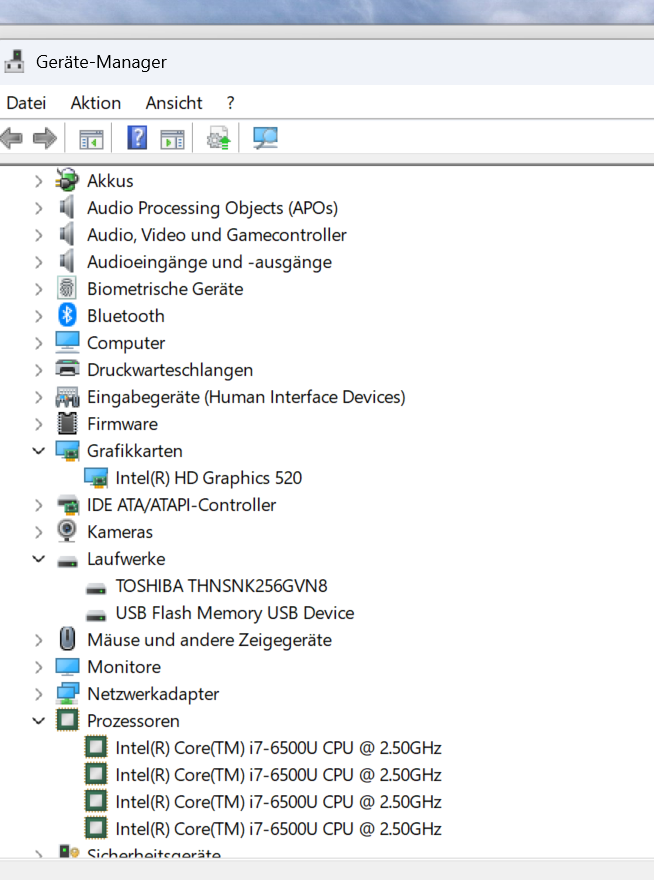
Task: Expand the Firmware category chevron
Action: click(x=38, y=424)
